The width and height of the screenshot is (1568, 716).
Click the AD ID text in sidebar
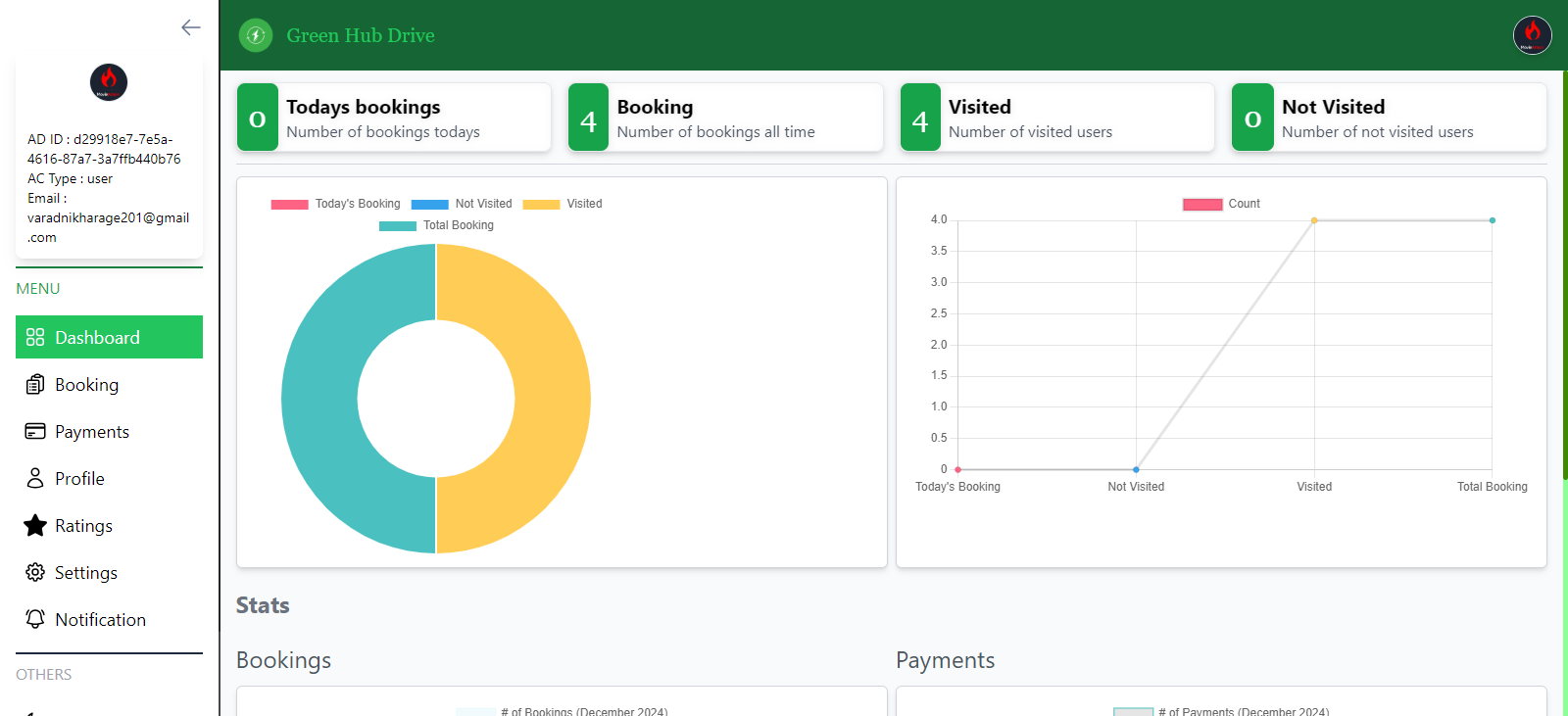pos(104,149)
